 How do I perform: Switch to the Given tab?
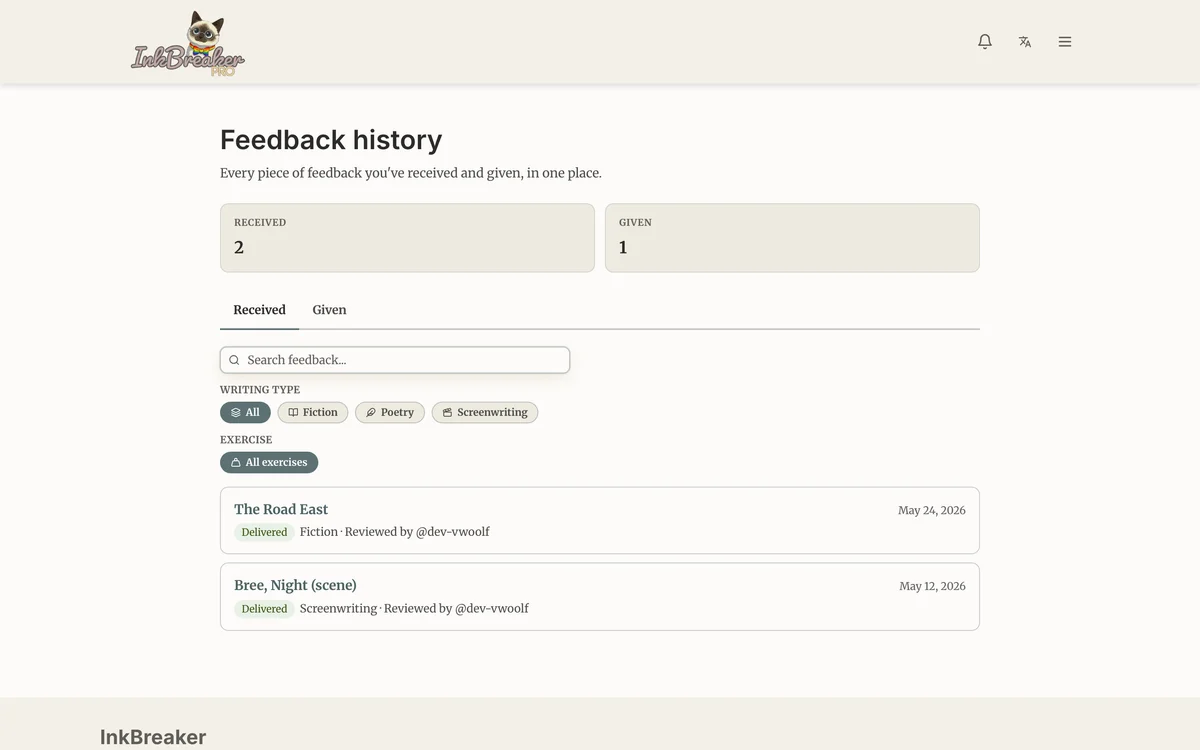(329, 310)
